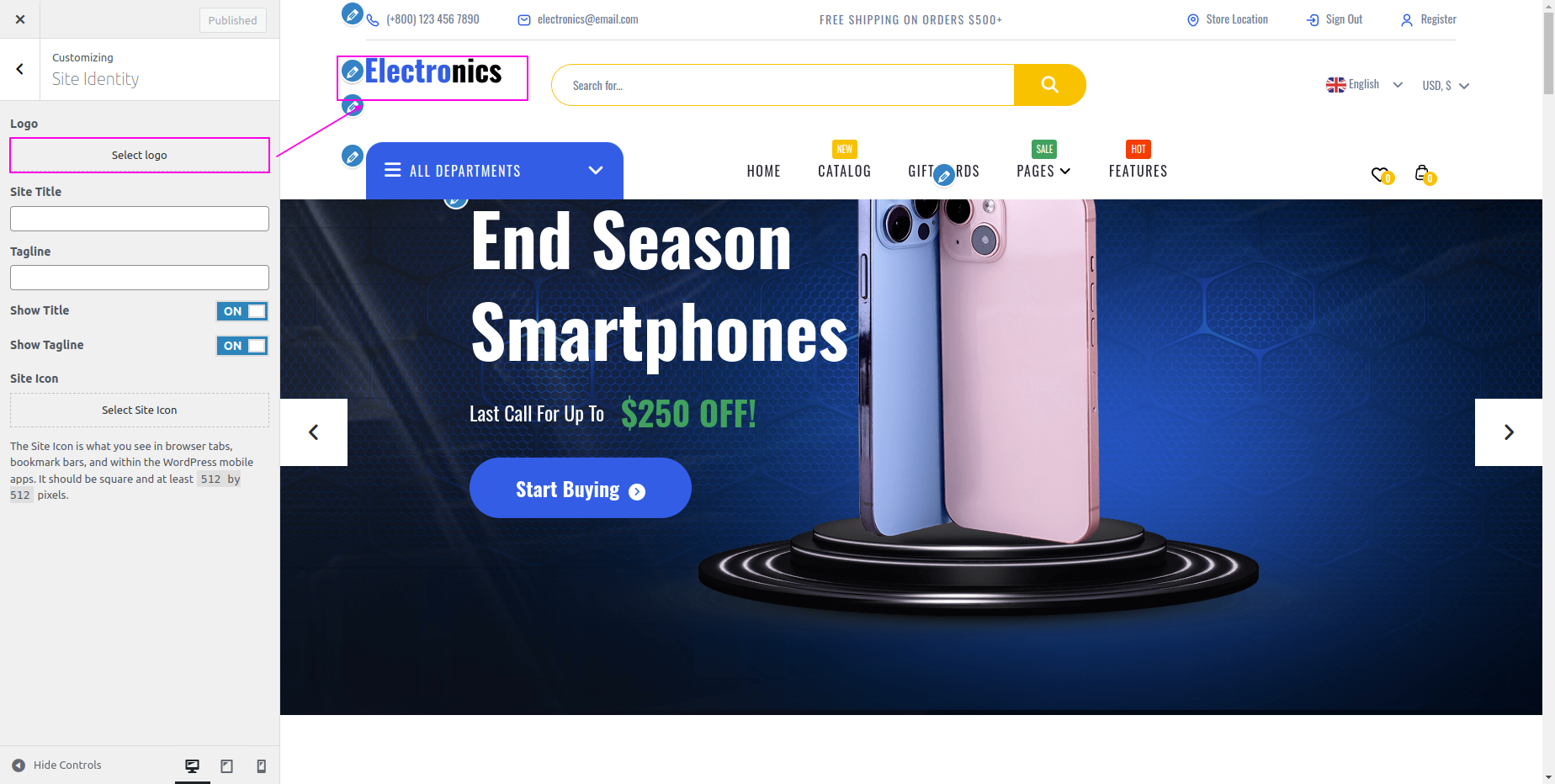Open the Catalog menu item
The width and height of the screenshot is (1555, 784).
(844, 172)
